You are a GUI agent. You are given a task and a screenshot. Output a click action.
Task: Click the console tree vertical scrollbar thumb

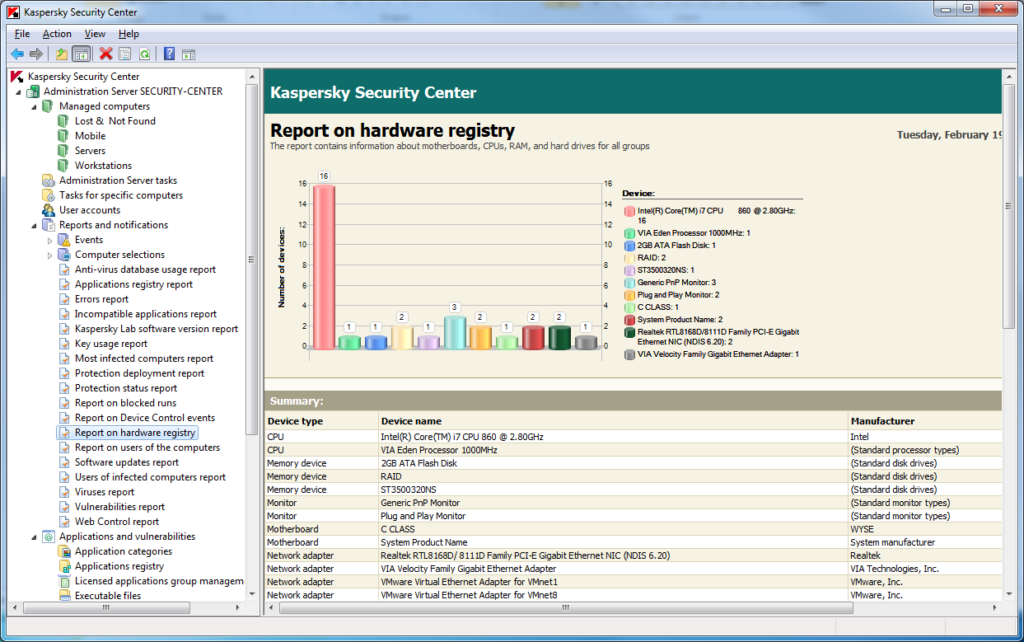pos(252,259)
